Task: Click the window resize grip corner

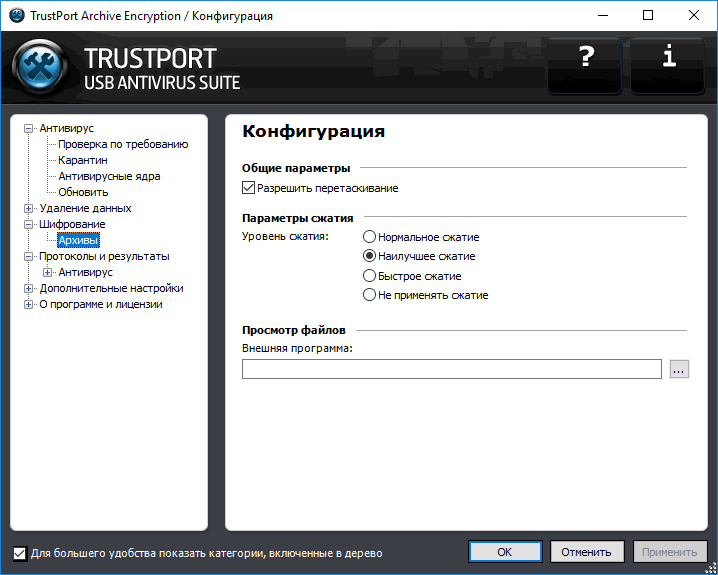Action: [x=712, y=569]
